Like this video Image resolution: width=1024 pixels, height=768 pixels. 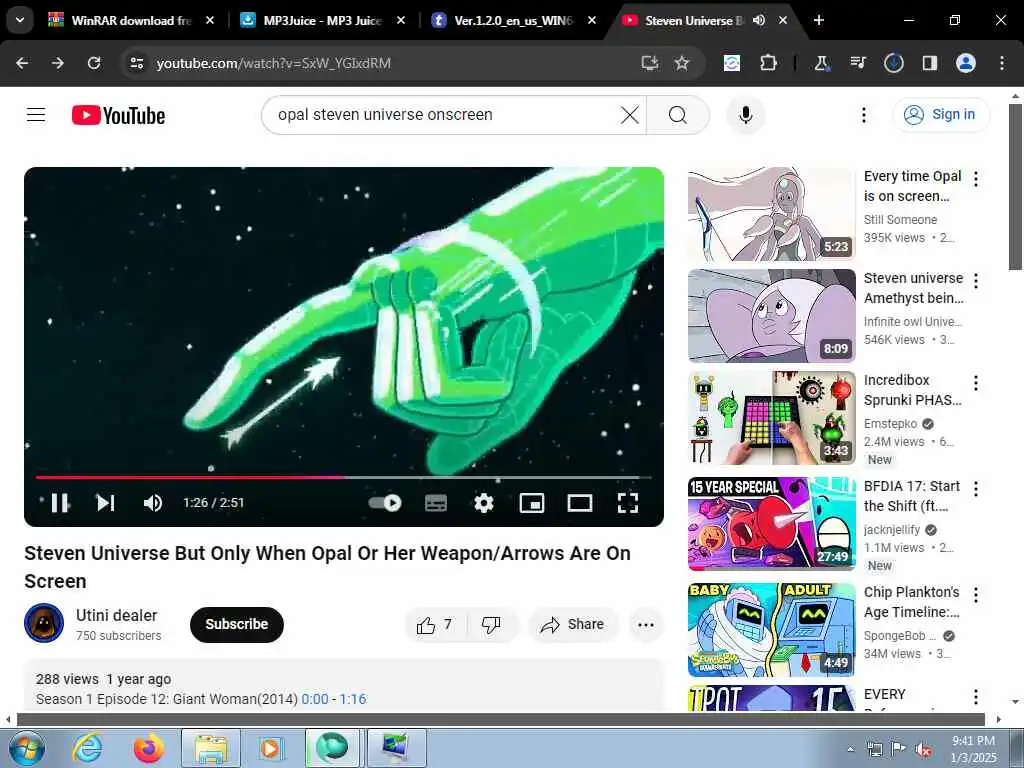click(x=435, y=625)
